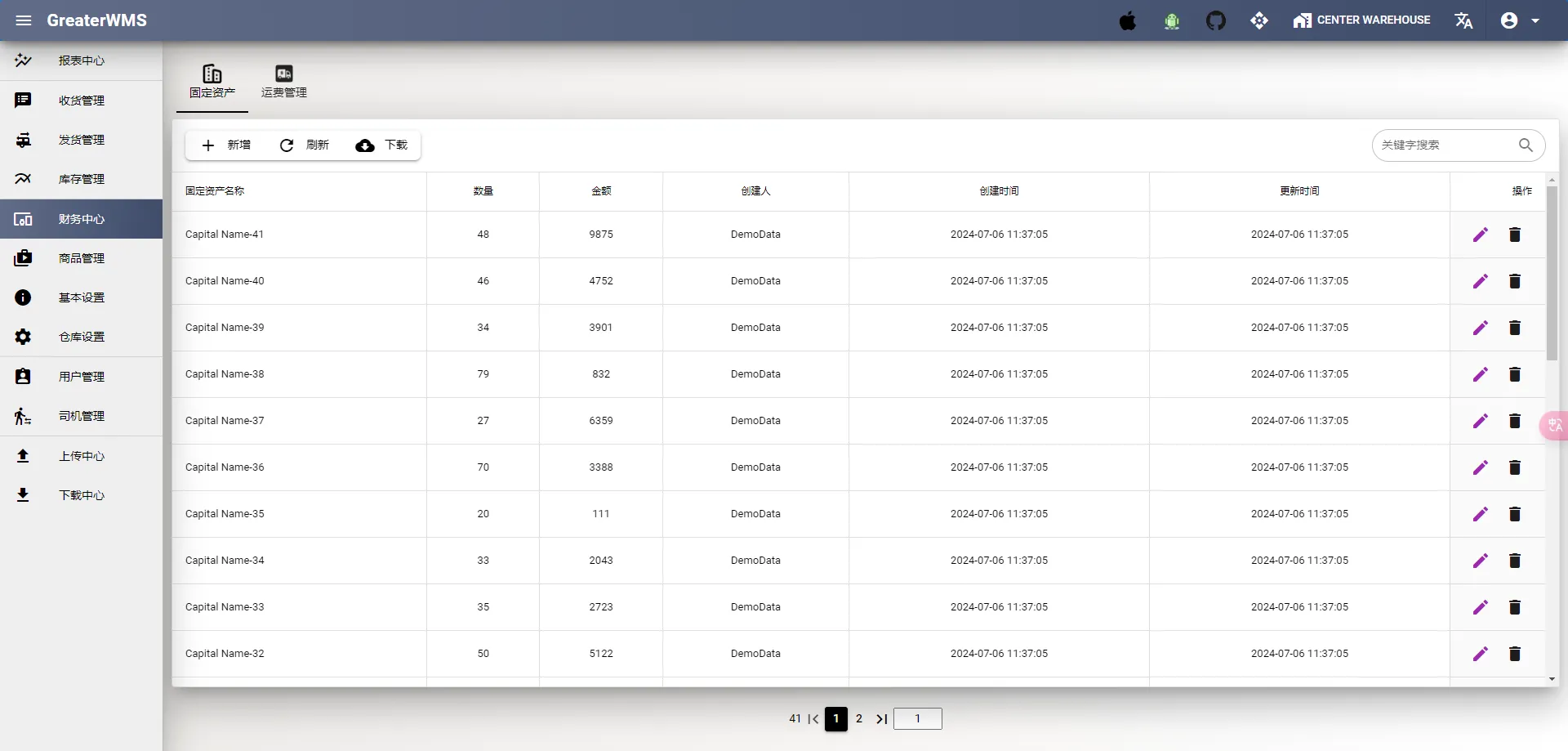Viewport: 1568px width, 751px height.
Task: Delete Capital Name-41 row
Action: (1515, 235)
